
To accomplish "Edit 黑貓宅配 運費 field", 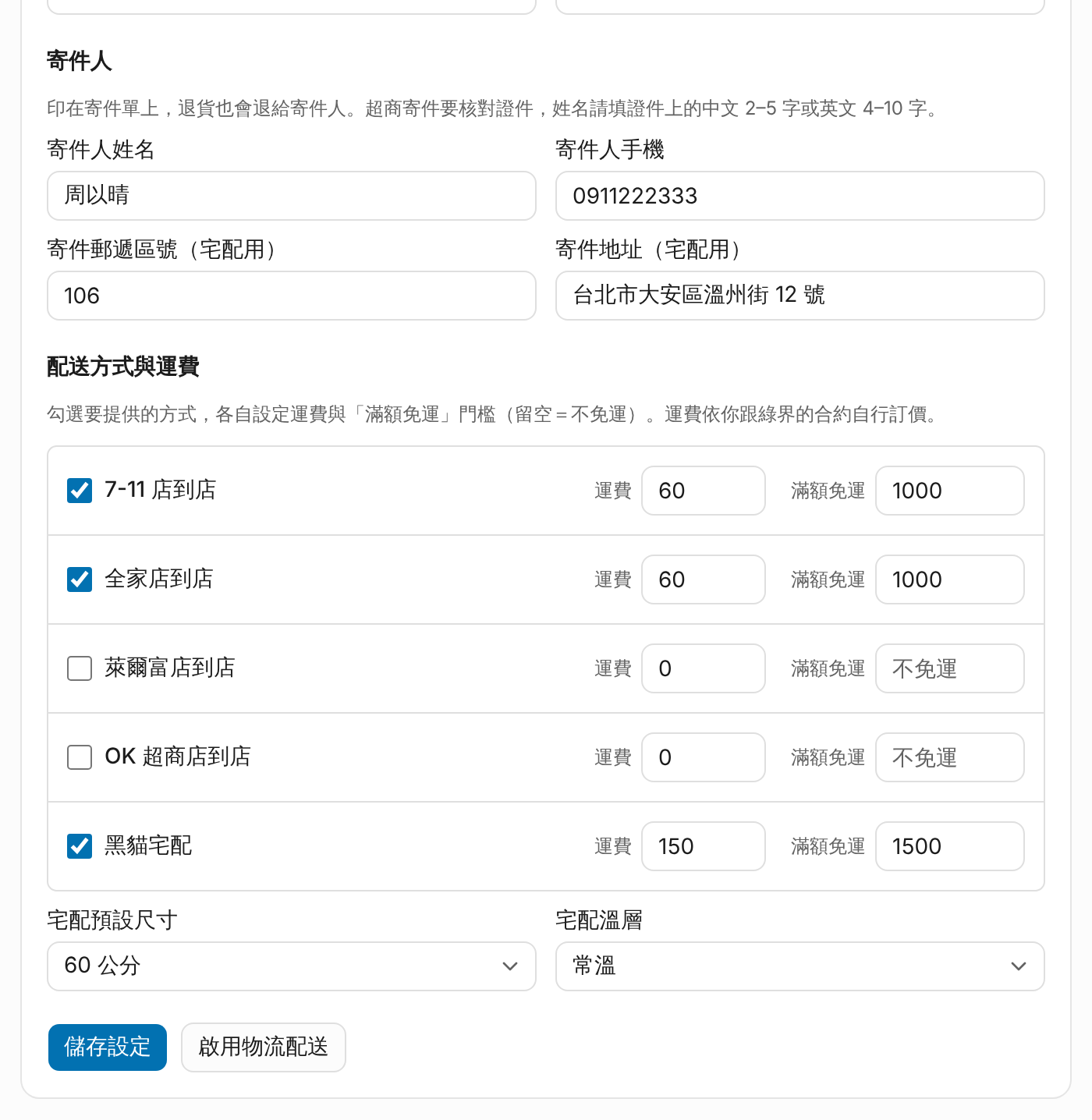I will tap(704, 846).
